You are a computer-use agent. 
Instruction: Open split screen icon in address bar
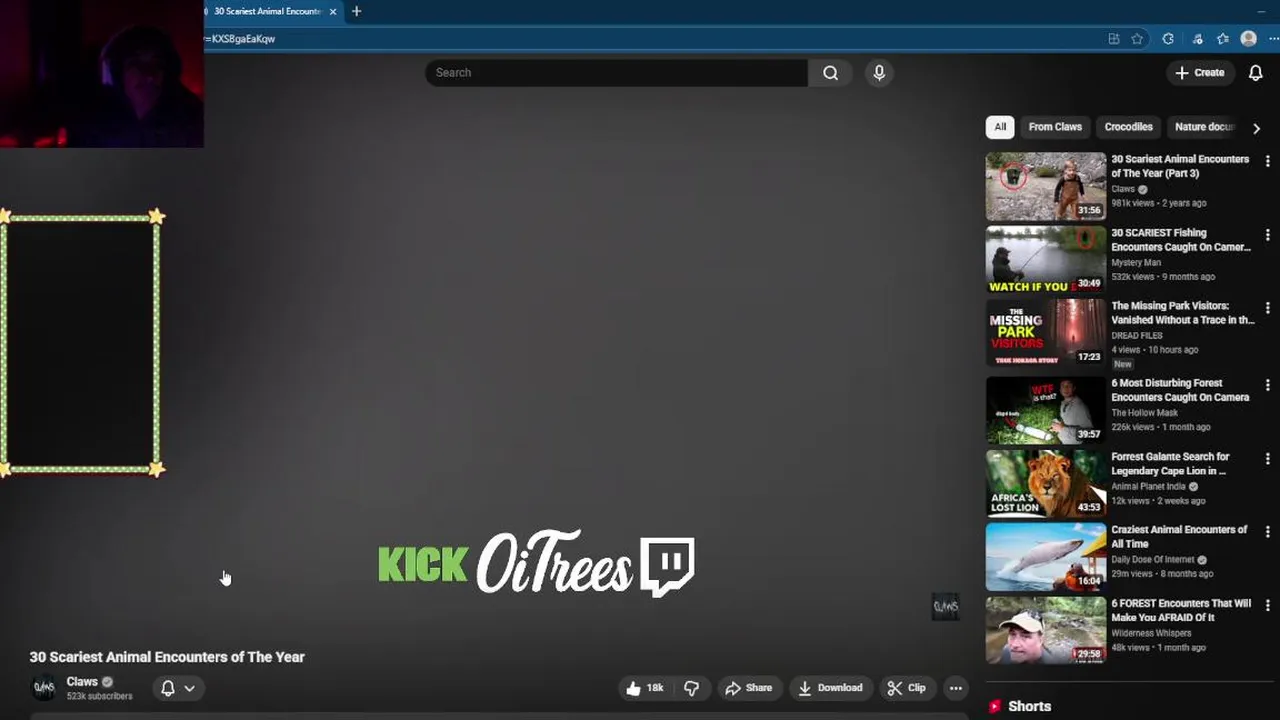(x=1113, y=39)
